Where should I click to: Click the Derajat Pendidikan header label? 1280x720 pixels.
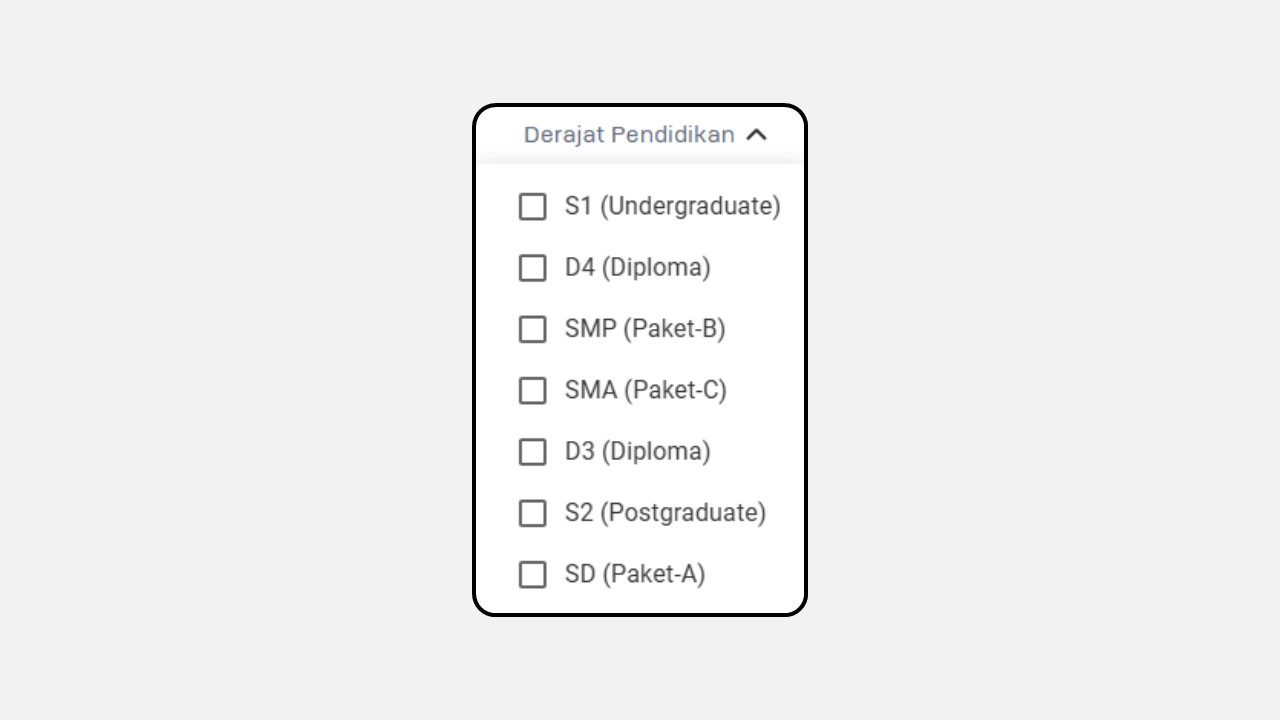coord(629,134)
